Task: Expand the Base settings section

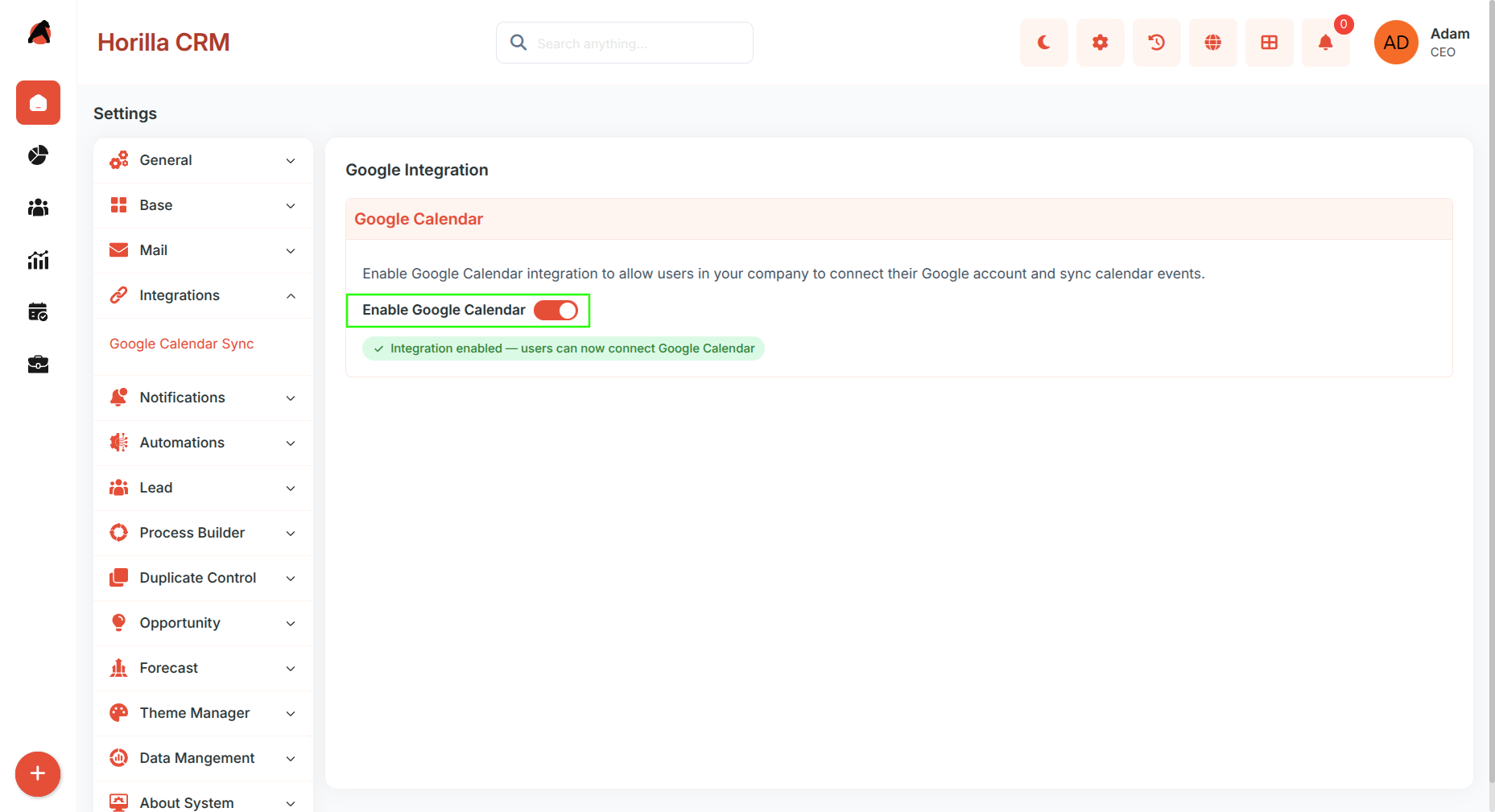Action: (203, 205)
